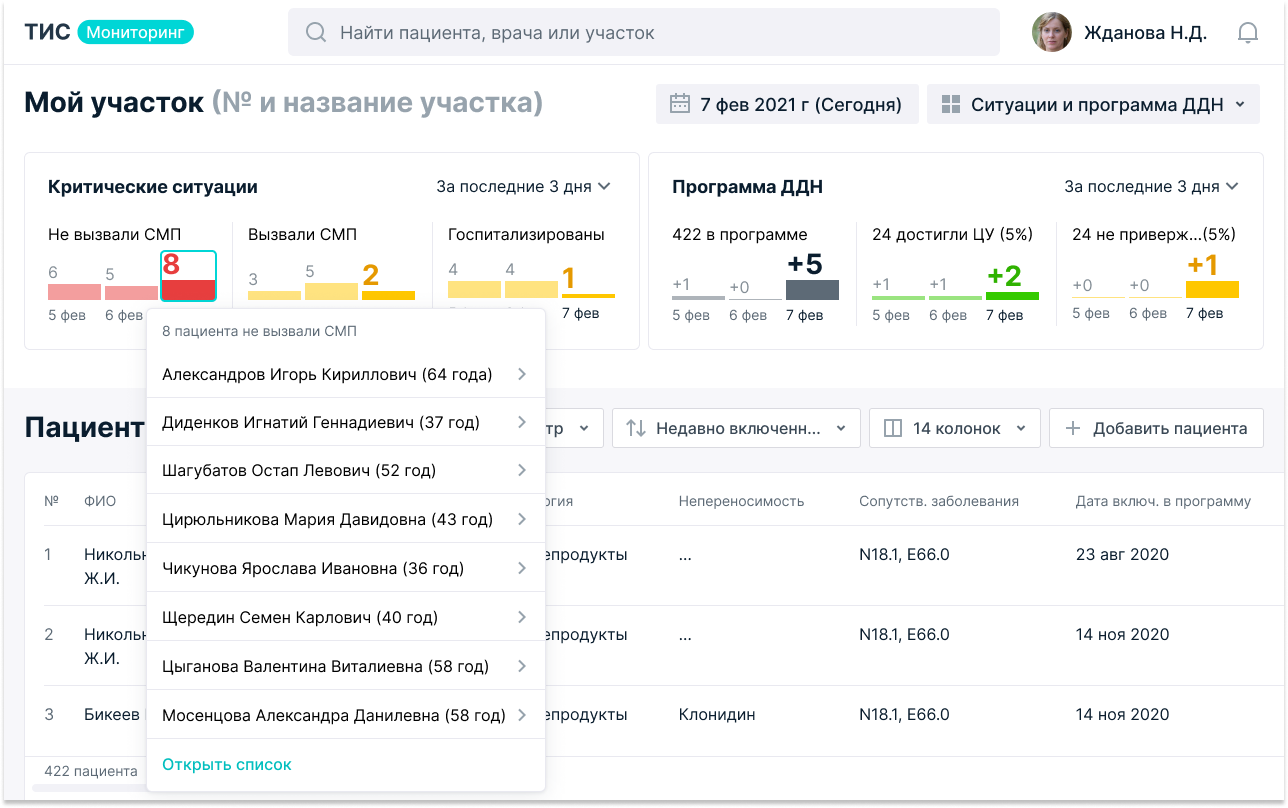The image size is (1288, 808).
Task: Open Шагубатов Остап Левович entry
Action: pos(346,471)
